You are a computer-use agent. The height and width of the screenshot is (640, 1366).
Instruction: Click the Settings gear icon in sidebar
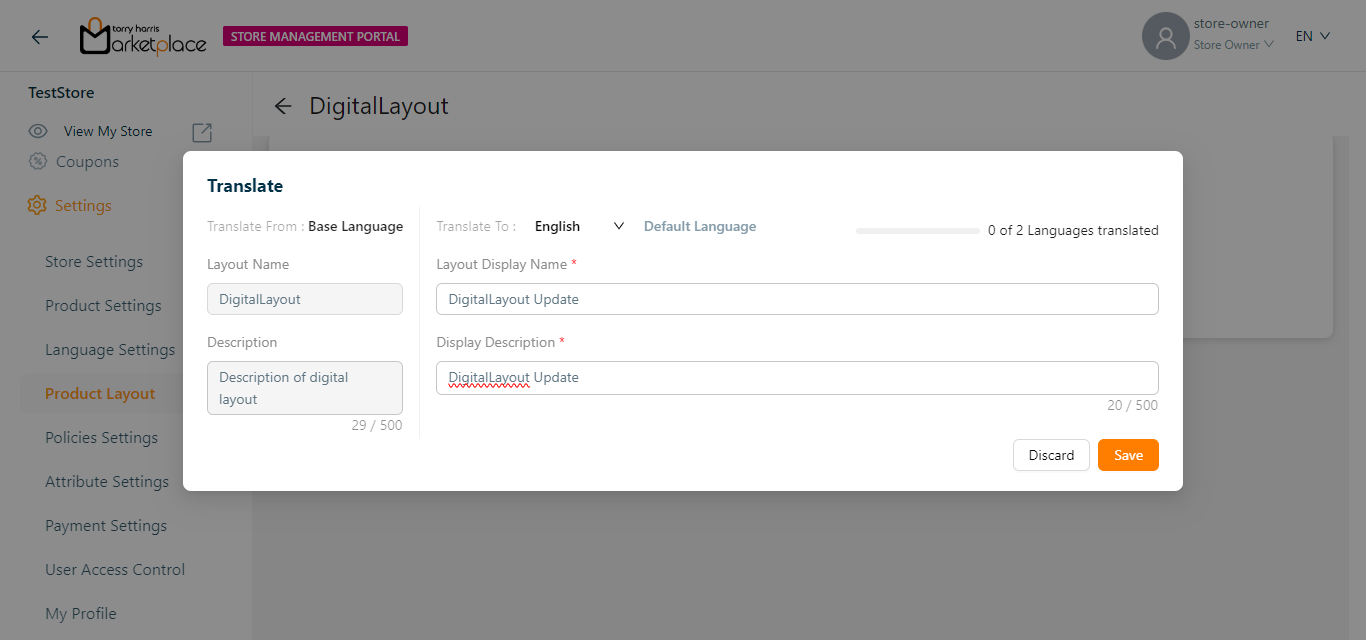coord(37,205)
